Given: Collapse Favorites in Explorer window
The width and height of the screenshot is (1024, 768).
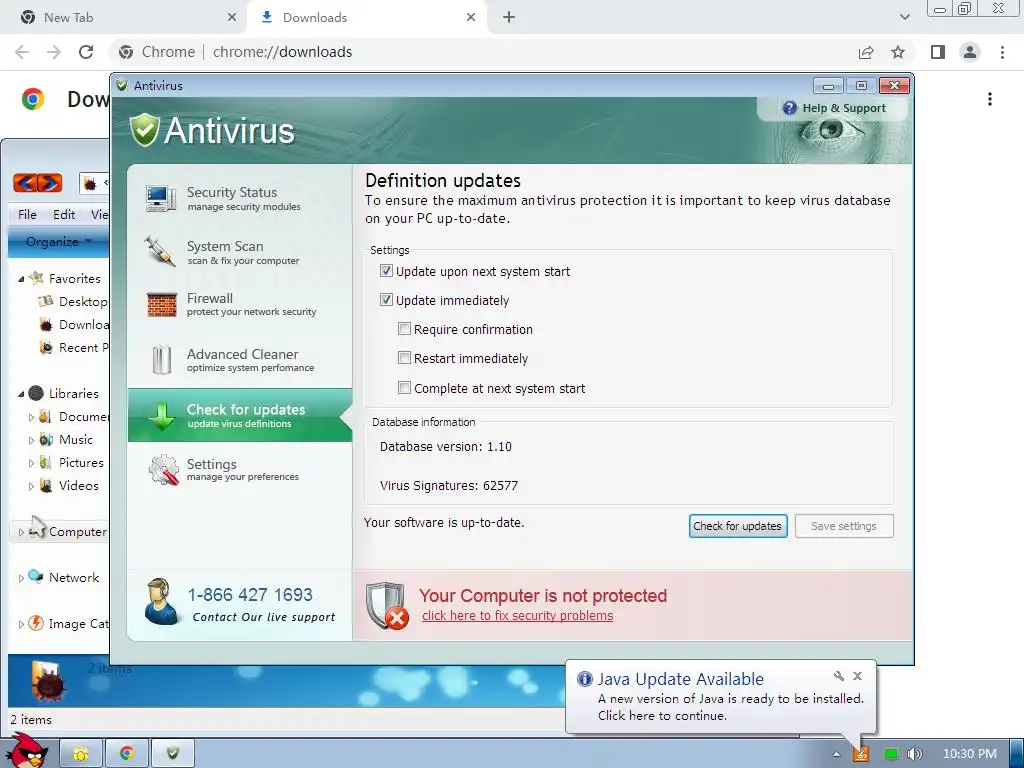Looking at the screenshot, I should click(x=21, y=279).
